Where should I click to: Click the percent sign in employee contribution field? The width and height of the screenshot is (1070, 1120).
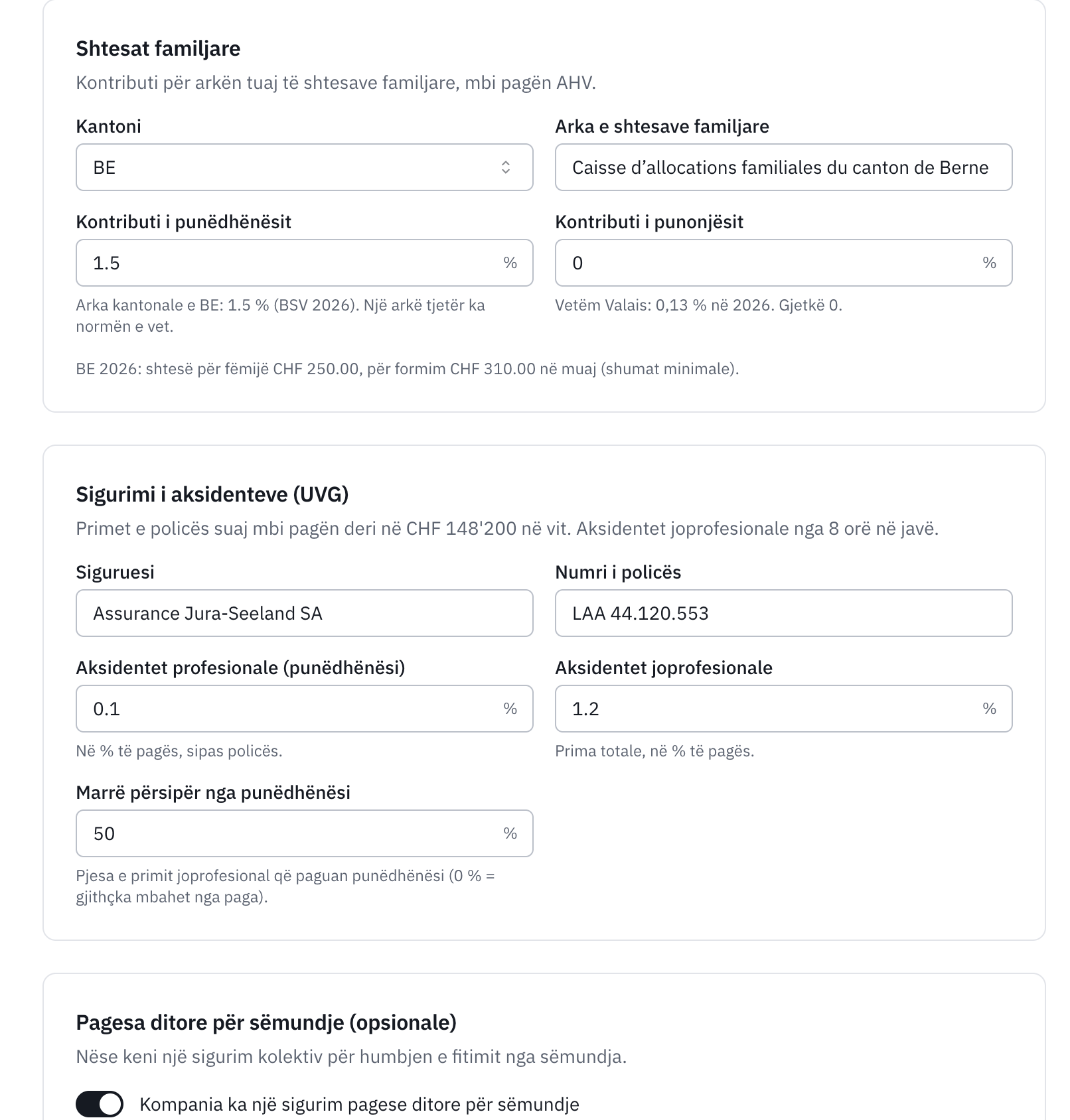pyautogui.click(x=989, y=263)
